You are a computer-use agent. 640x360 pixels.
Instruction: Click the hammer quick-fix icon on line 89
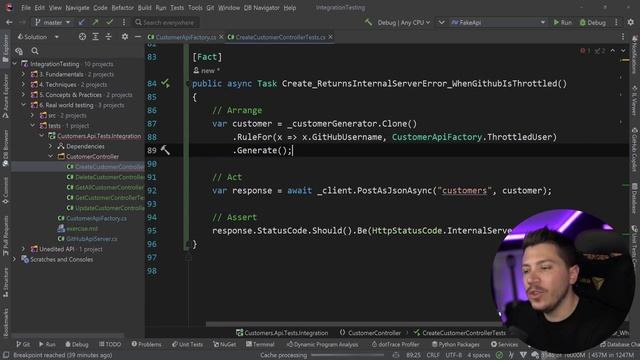pos(165,150)
